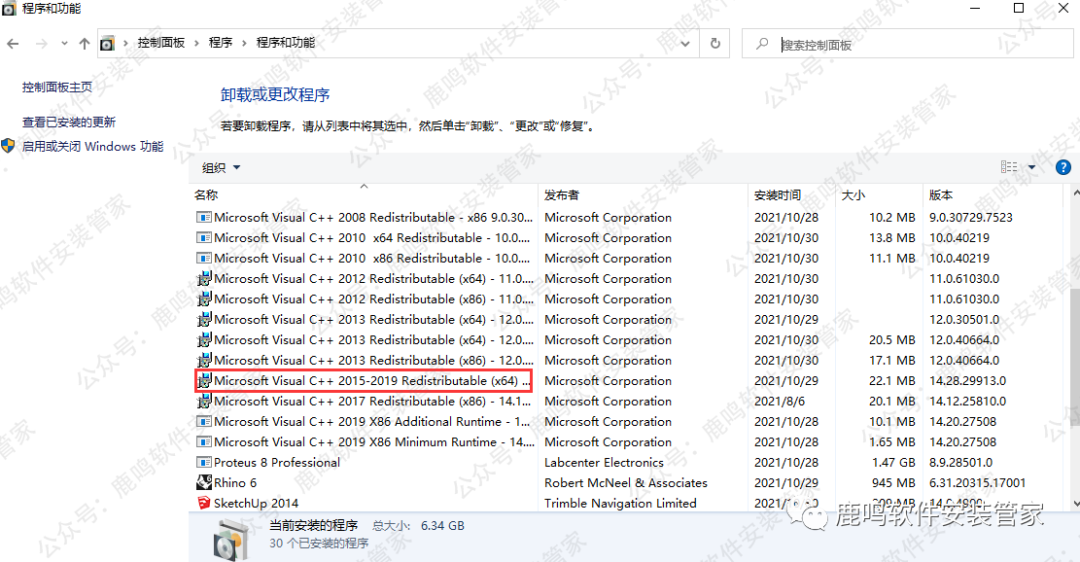Refresh the Programs and Features list
The height and width of the screenshot is (562, 1080).
(715, 44)
